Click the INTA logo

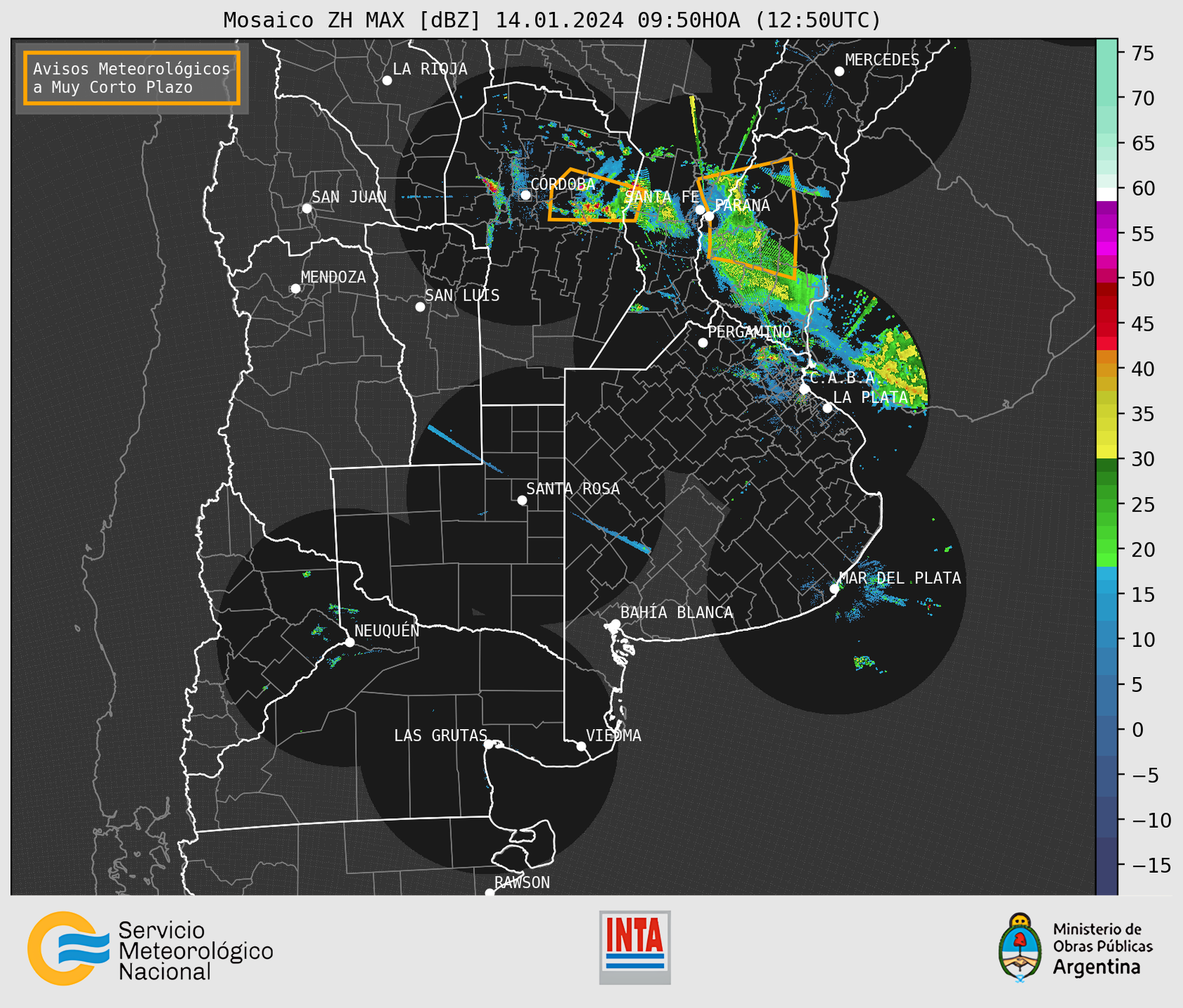pyautogui.click(x=635, y=947)
